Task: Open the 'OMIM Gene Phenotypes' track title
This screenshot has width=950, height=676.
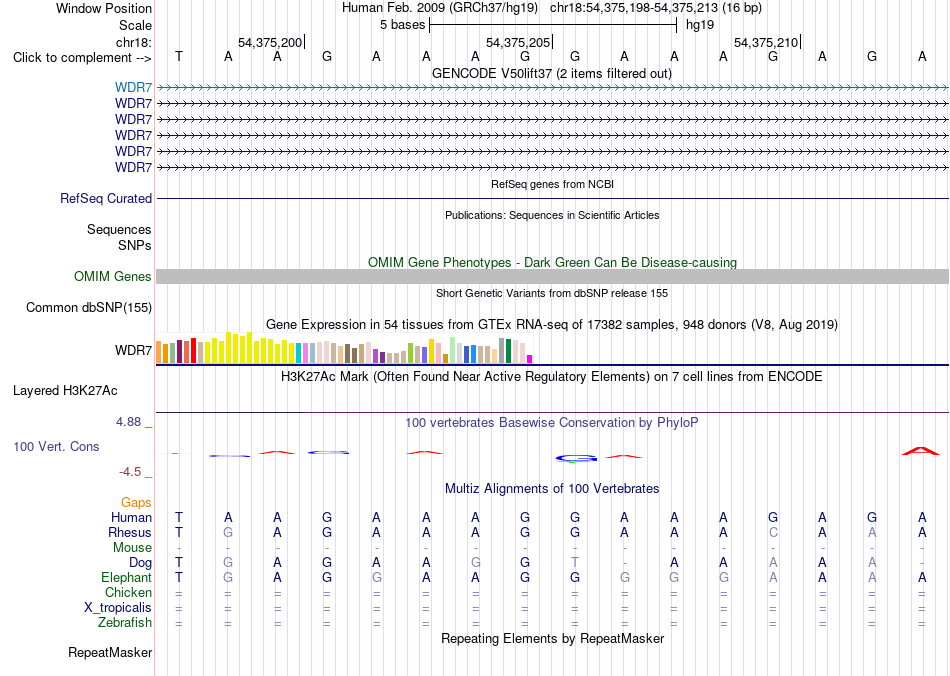Action: [x=552, y=262]
